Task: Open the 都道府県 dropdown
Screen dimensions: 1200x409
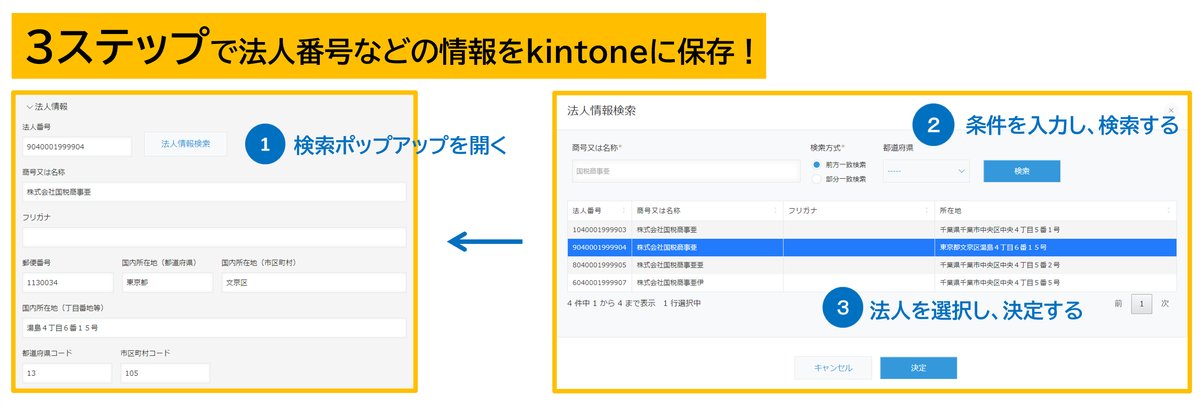Action: point(926,171)
